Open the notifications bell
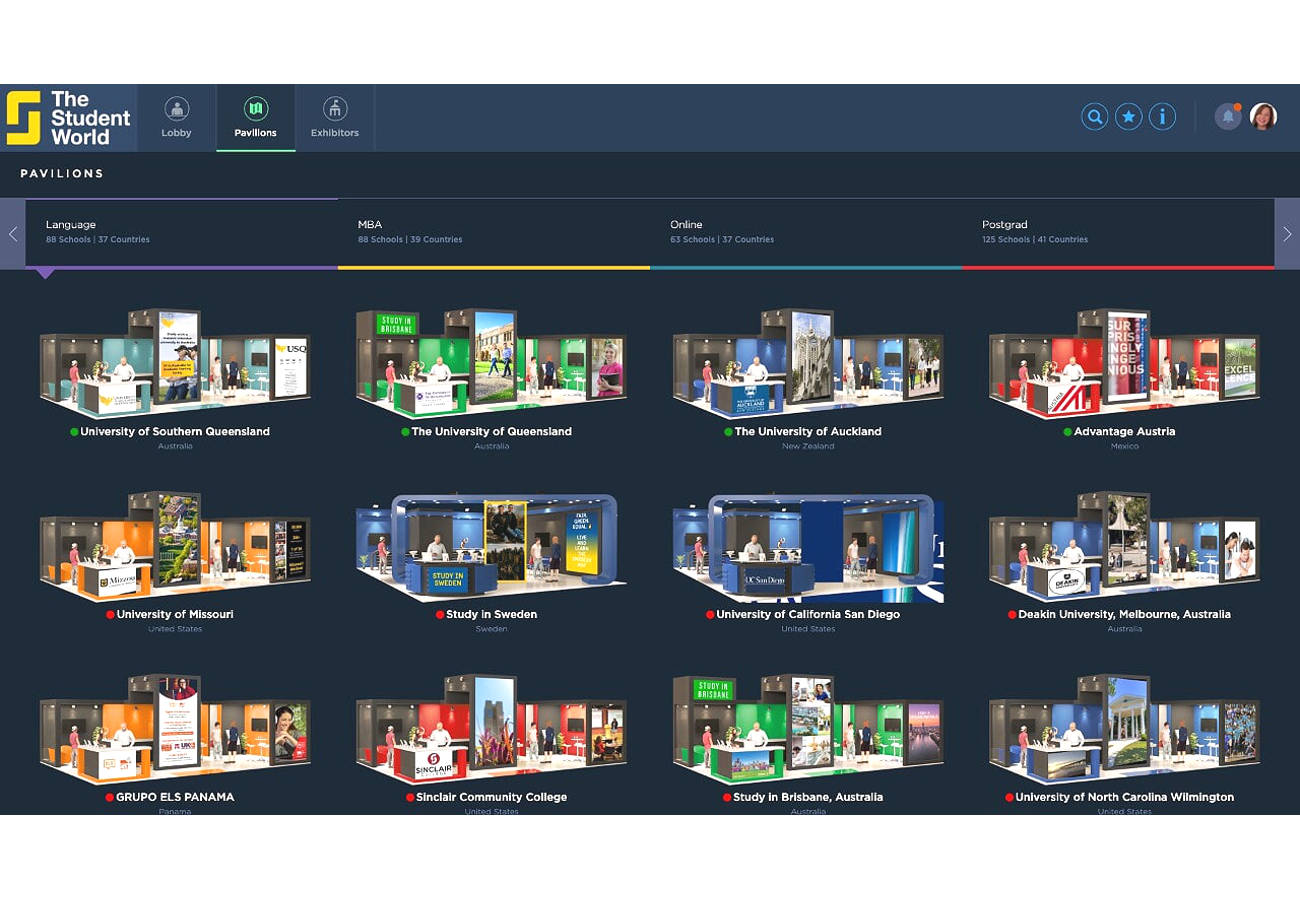The image size is (1300, 900). (x=1228, y=117)
